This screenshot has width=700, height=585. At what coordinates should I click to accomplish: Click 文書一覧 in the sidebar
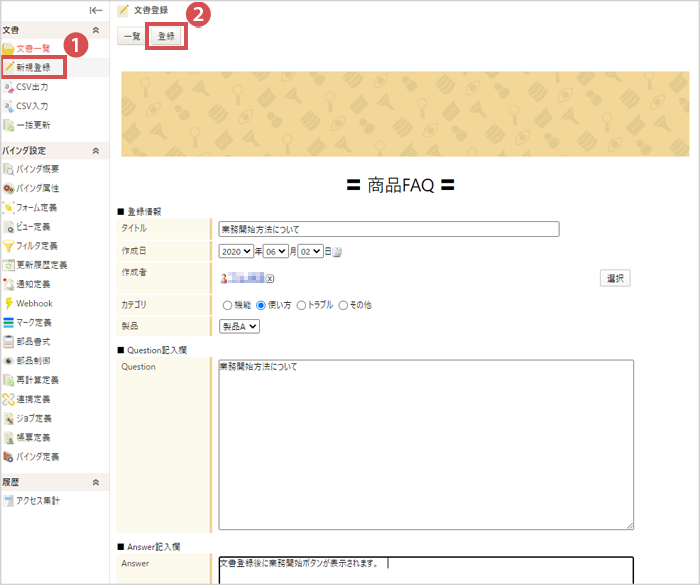(33, 48)
